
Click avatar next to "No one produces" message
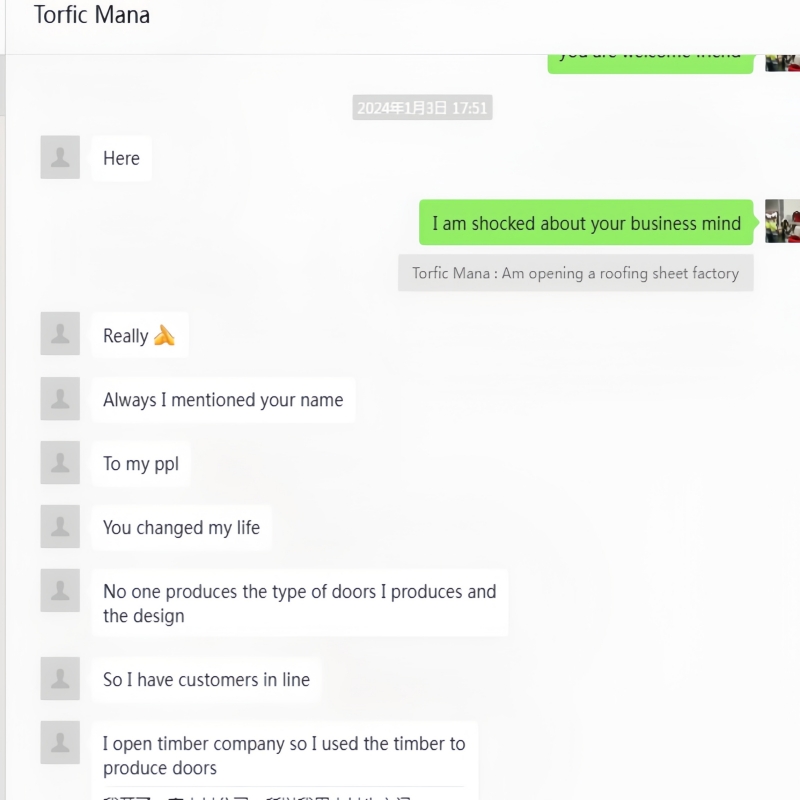(60, 591)
